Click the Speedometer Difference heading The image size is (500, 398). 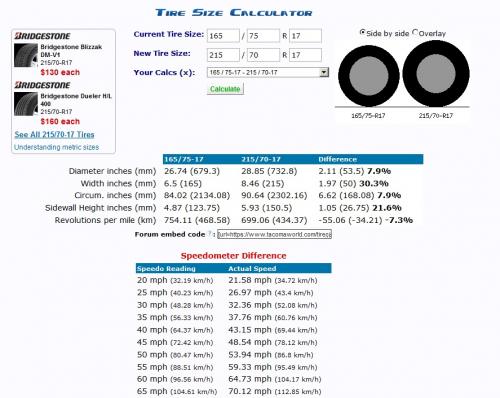233,256
